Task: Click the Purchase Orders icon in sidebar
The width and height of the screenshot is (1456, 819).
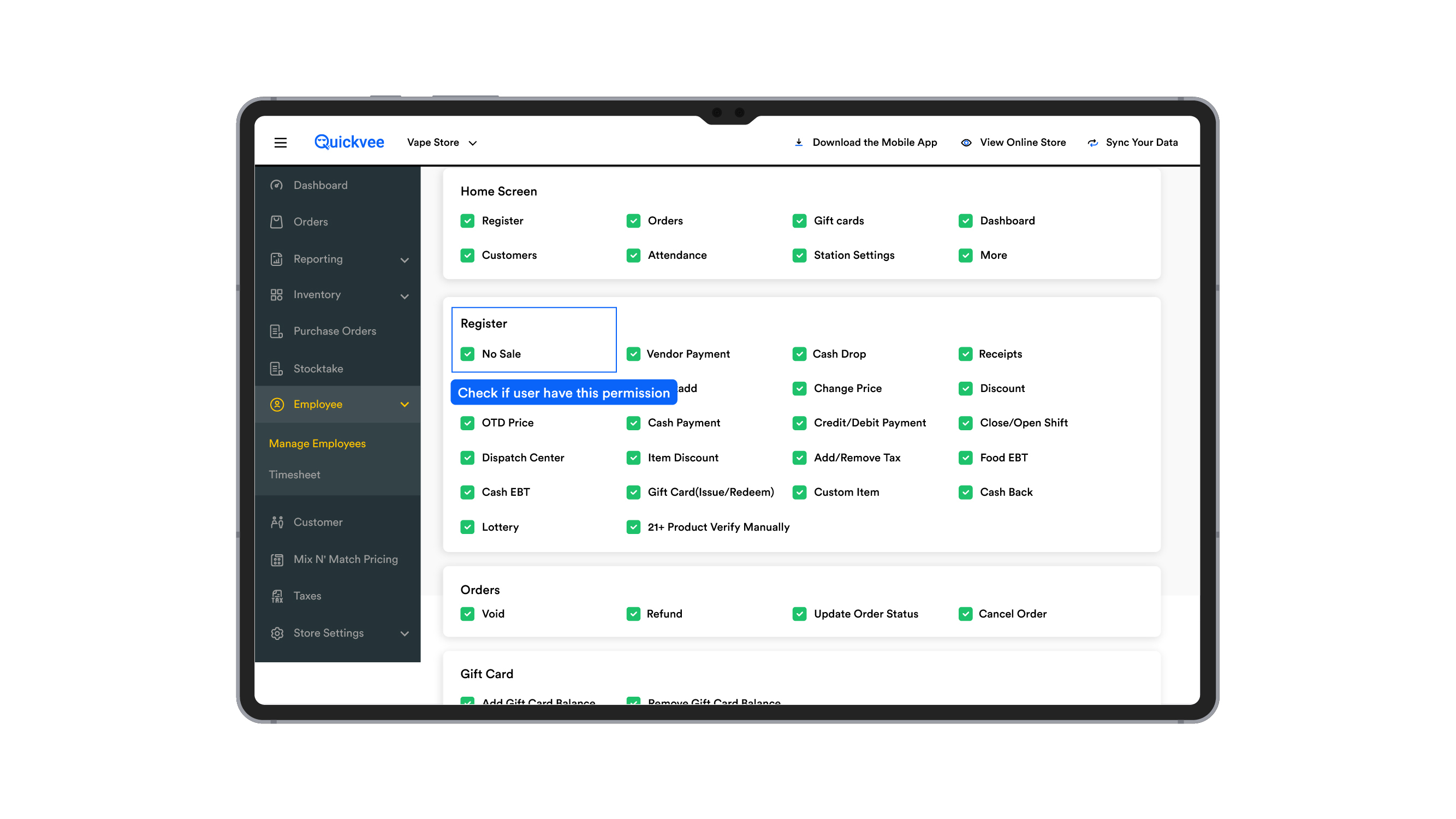Action: tap(276, 331)
